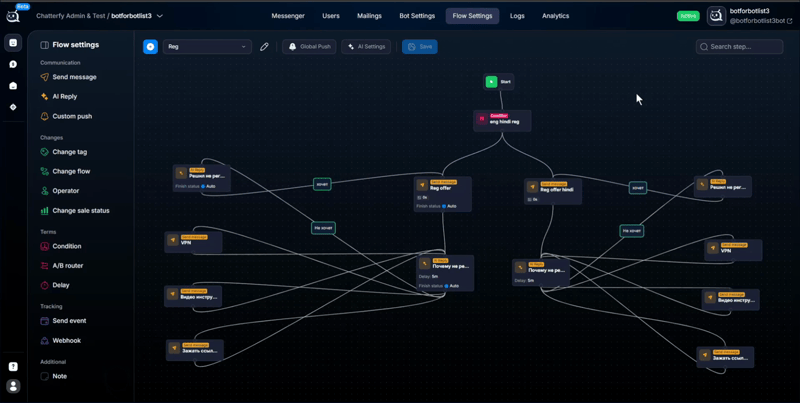The width and height of the screenshot is (800, 403).
Task: Choose the Custom push bell item
Action: click(66, 116)
